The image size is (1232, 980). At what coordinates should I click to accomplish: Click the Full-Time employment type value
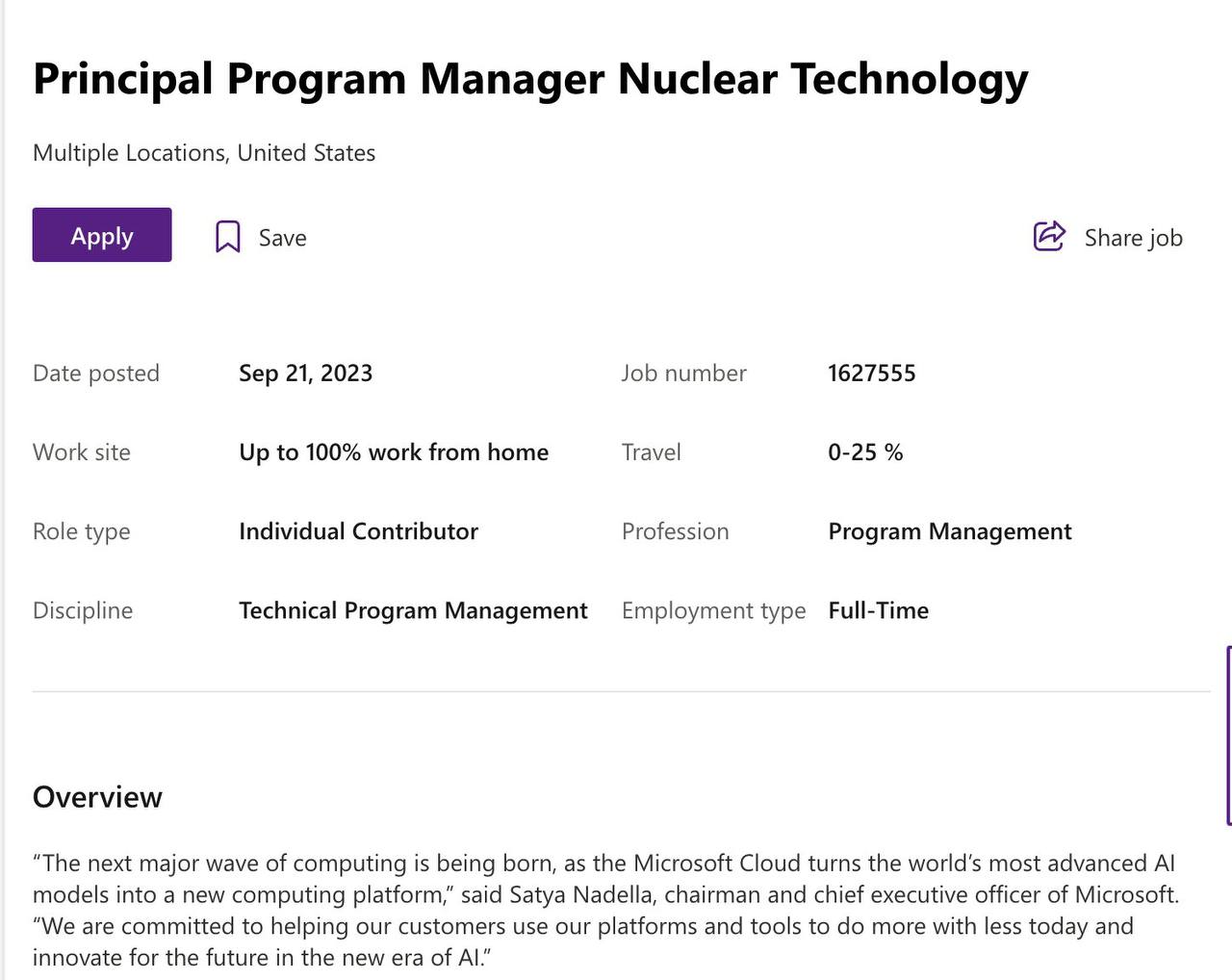(879, 610)
